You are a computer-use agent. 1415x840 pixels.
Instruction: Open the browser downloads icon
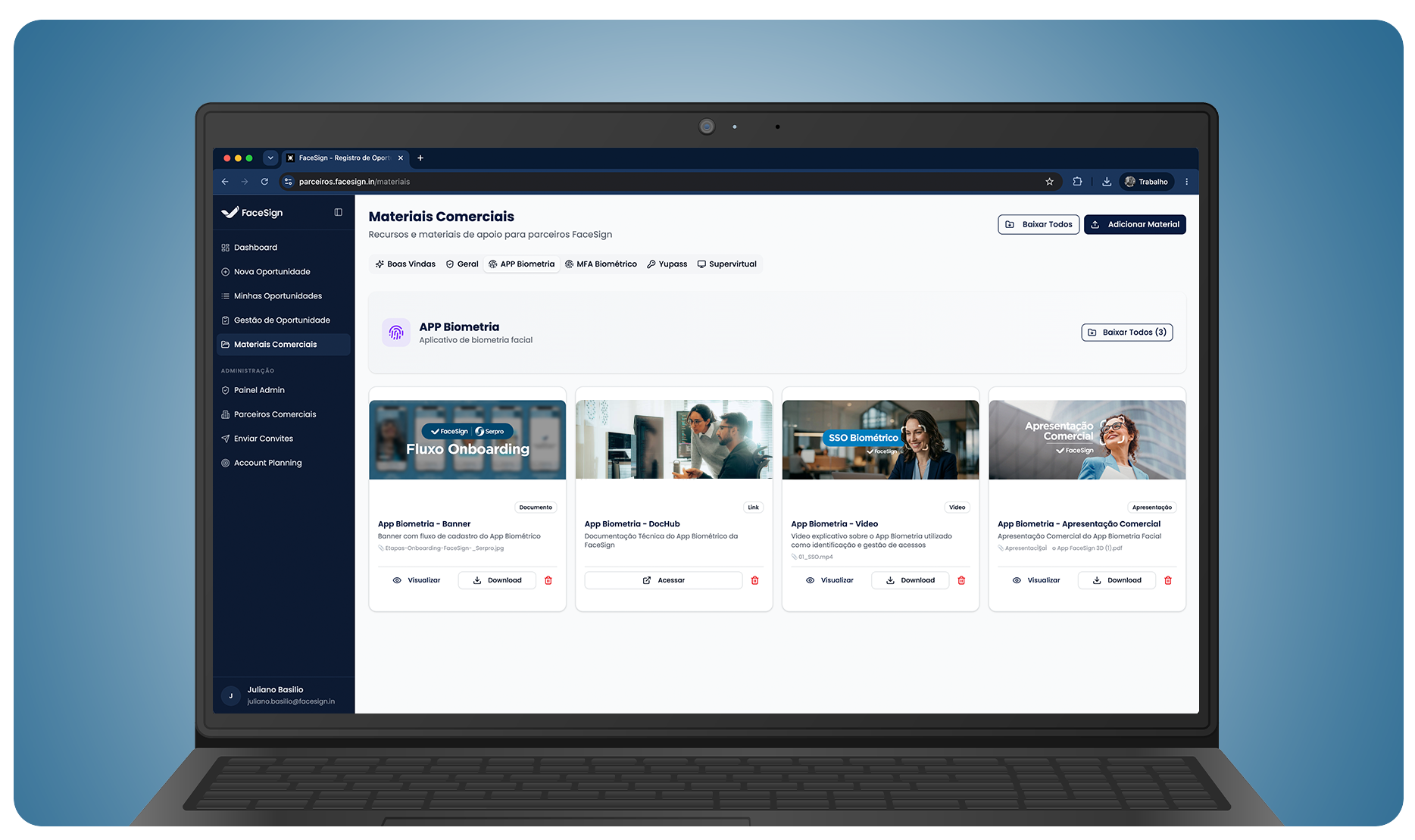click(x=1107, y=182)
